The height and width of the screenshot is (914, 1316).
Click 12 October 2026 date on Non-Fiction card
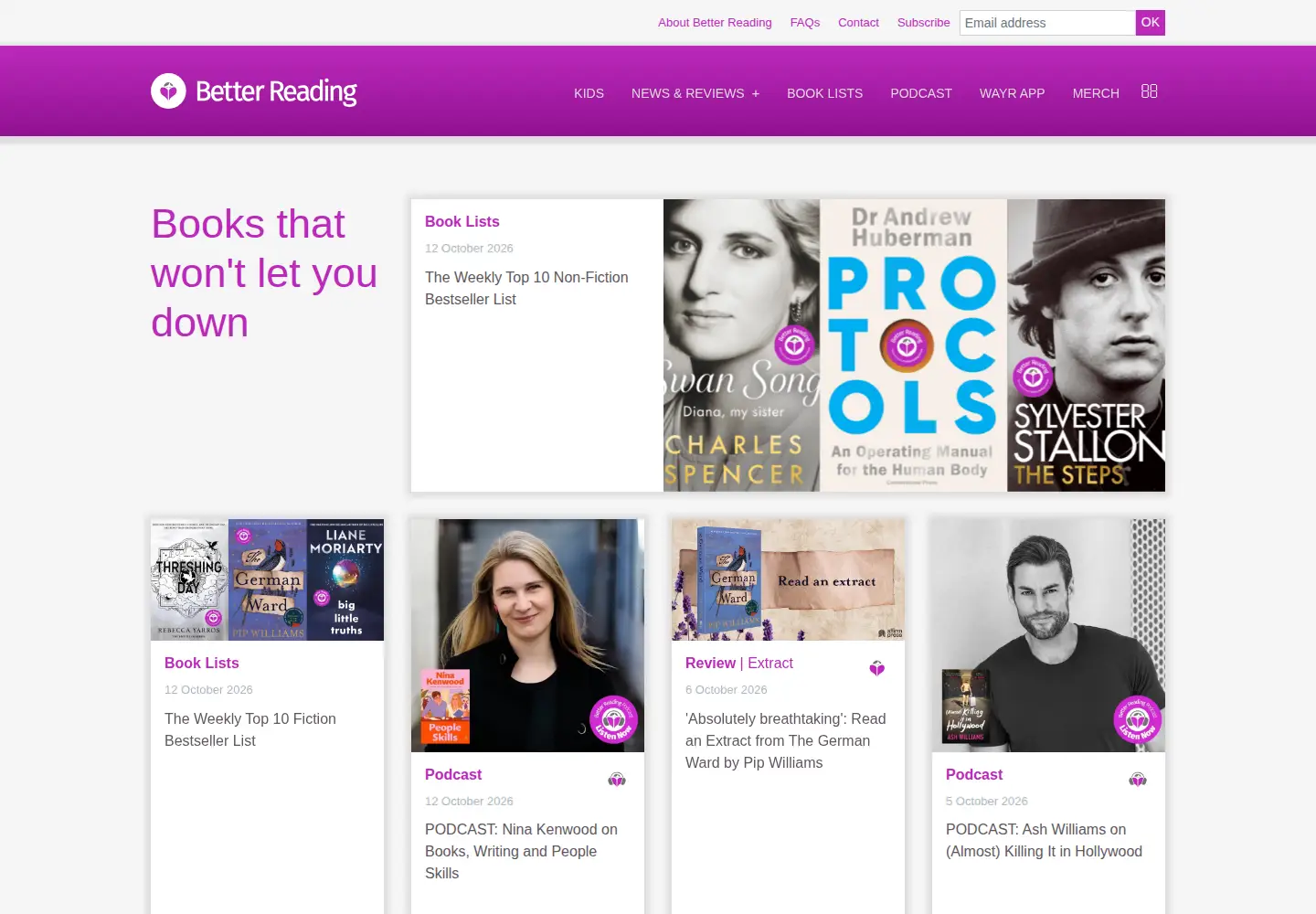(x=469, y=248)
